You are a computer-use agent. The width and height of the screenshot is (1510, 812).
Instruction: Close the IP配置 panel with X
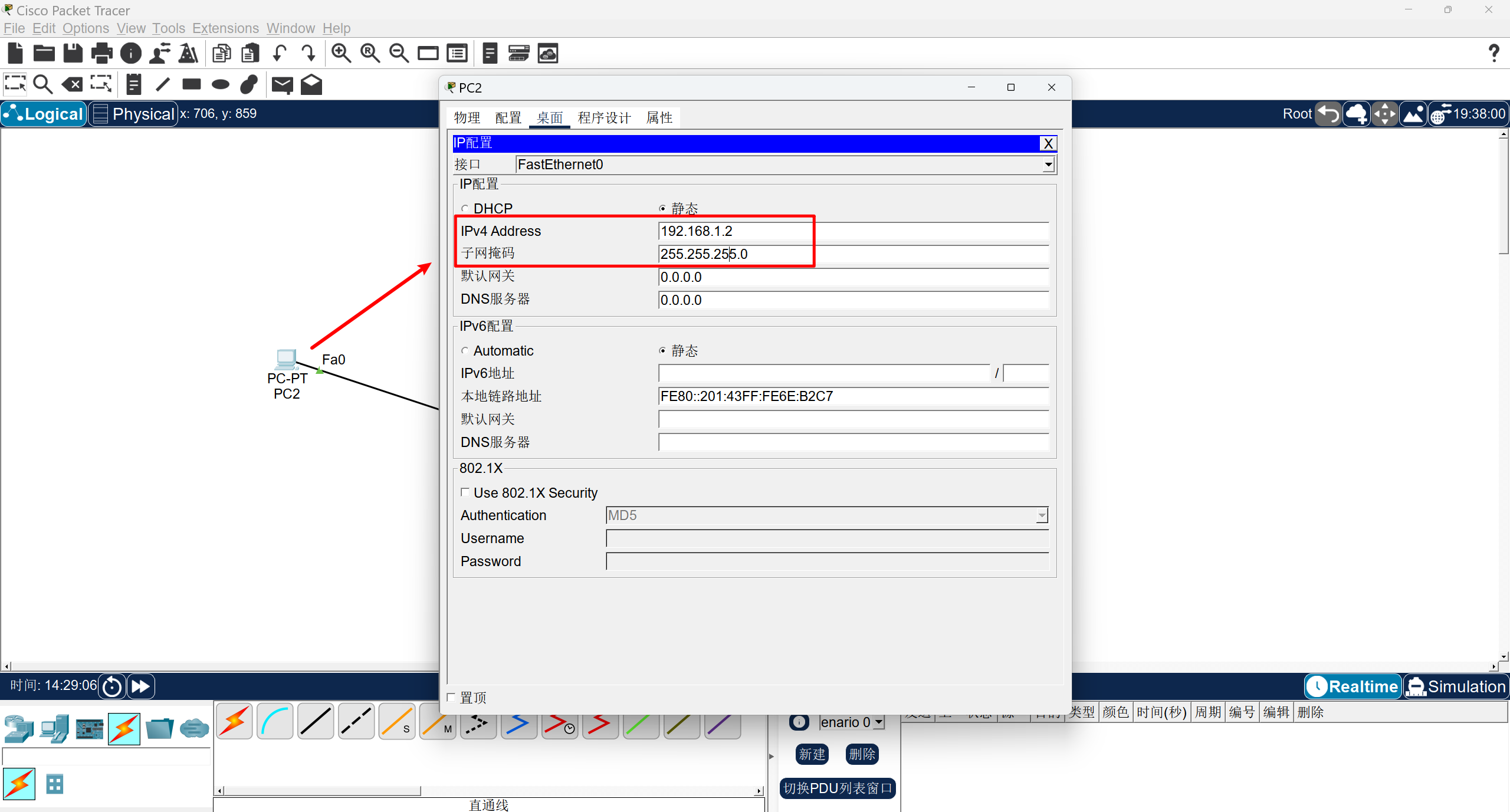coord(1048,143)
